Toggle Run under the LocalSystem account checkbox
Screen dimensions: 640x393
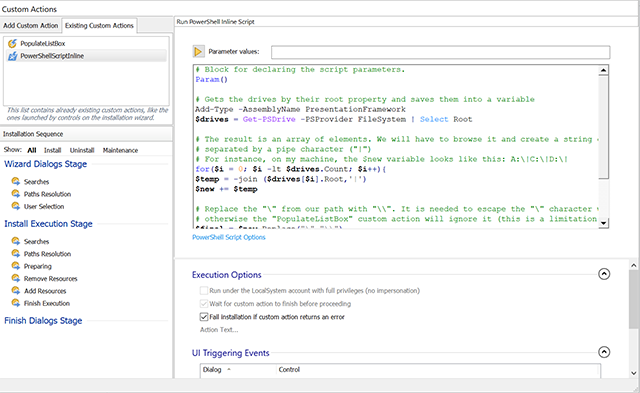click(x=204, y=291)
